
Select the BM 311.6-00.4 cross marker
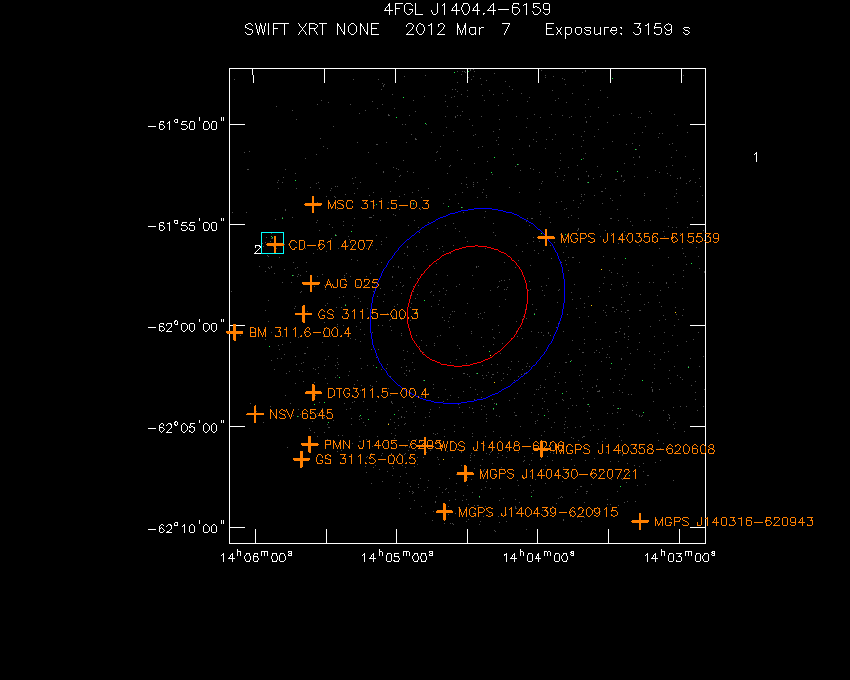point(234,332)
